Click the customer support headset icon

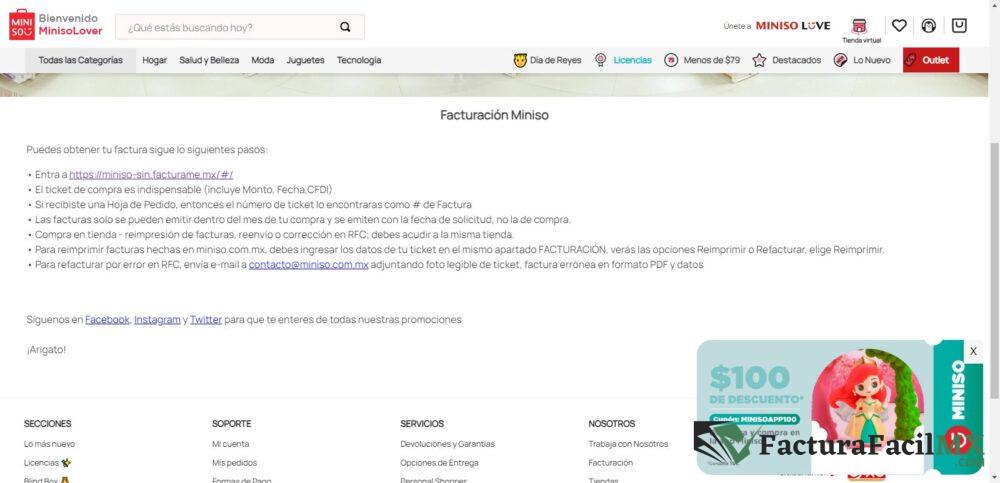click(x=929, y=26)
